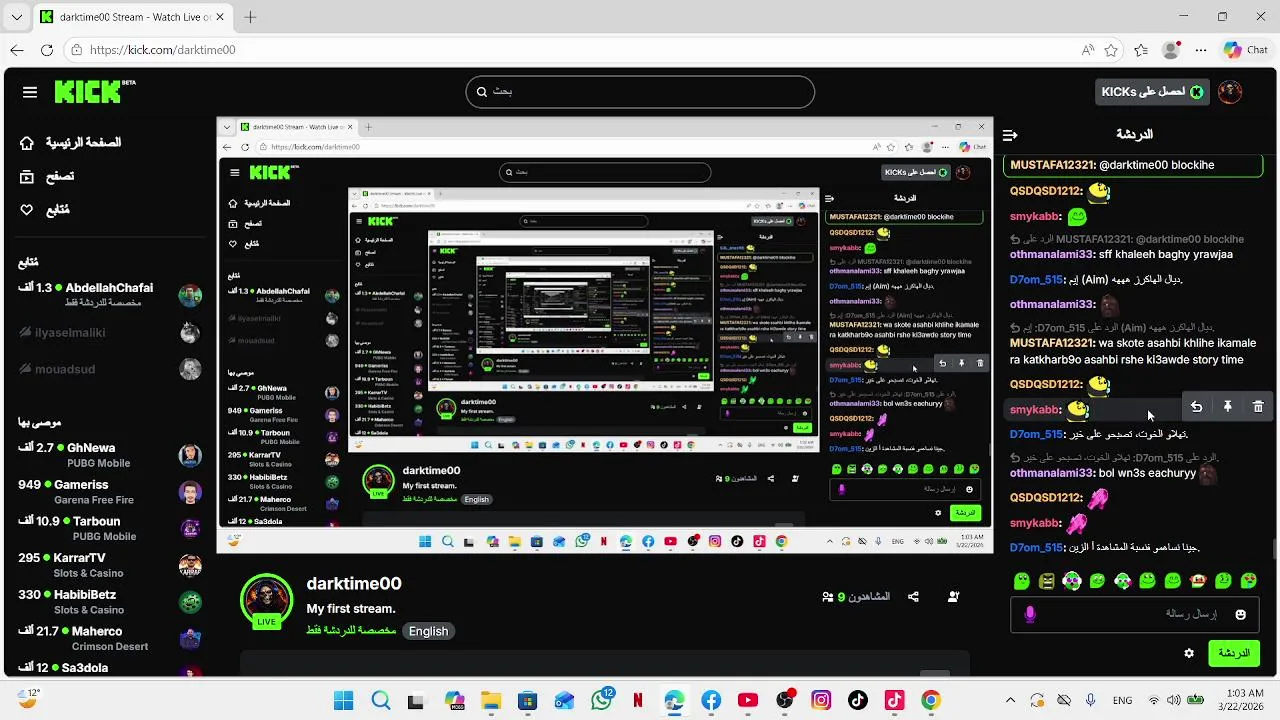
Task: Open the user avatar menu at top right
Action: [x=1230, y=92]
